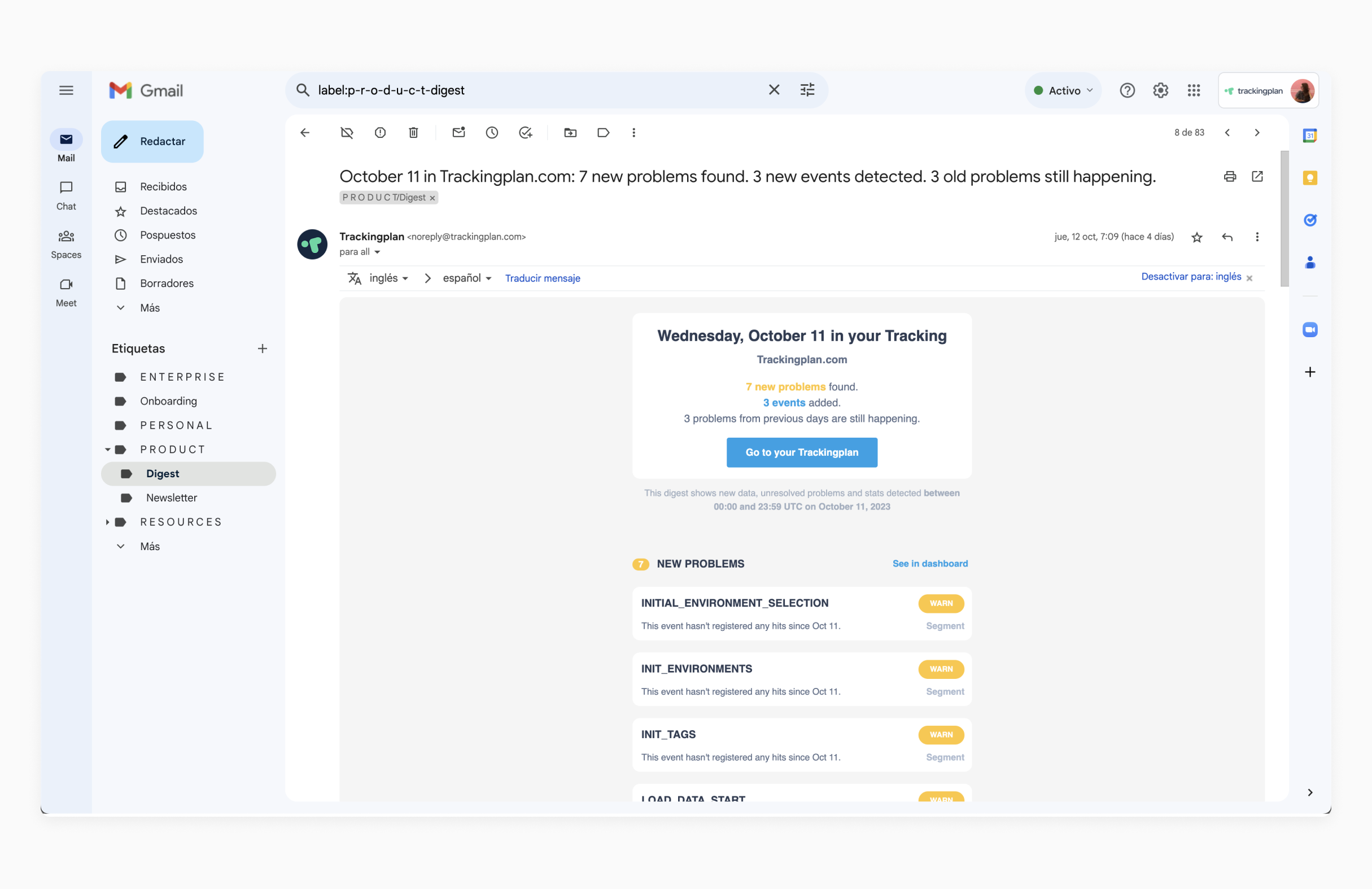Expand the RESOURCES label tree

pyautogui.click(x=107, y=522)
